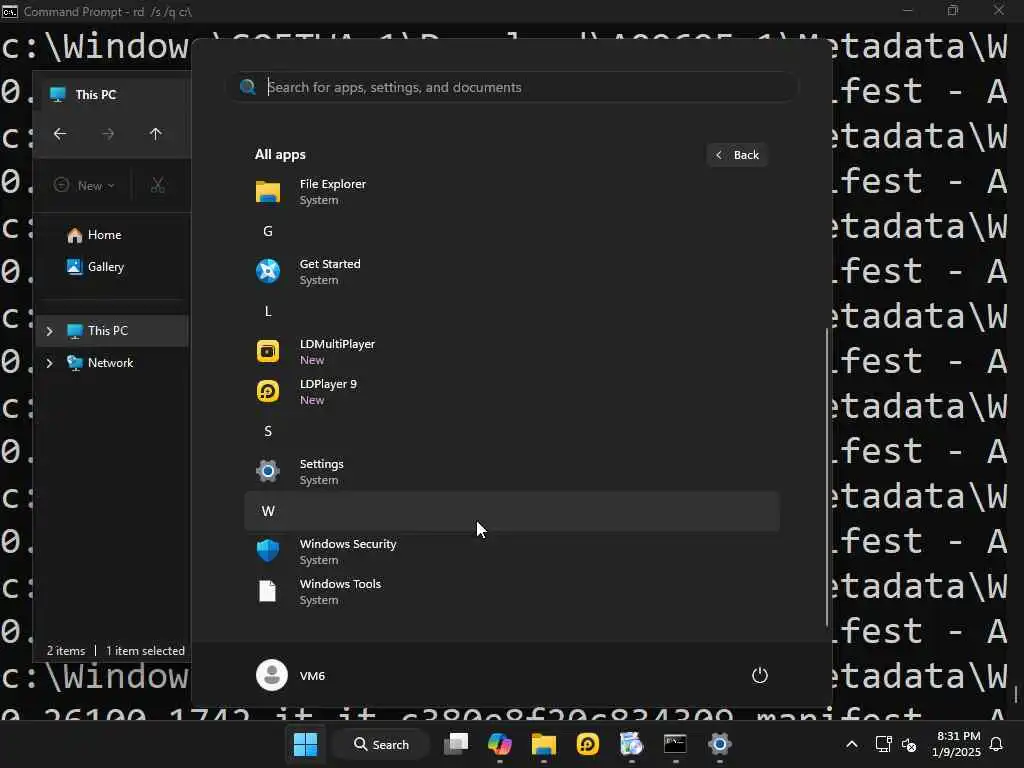Viewport: 1024px width, 768px height.
Task: Open the New dropdown in File Explorer
Action: pos(84,185)
